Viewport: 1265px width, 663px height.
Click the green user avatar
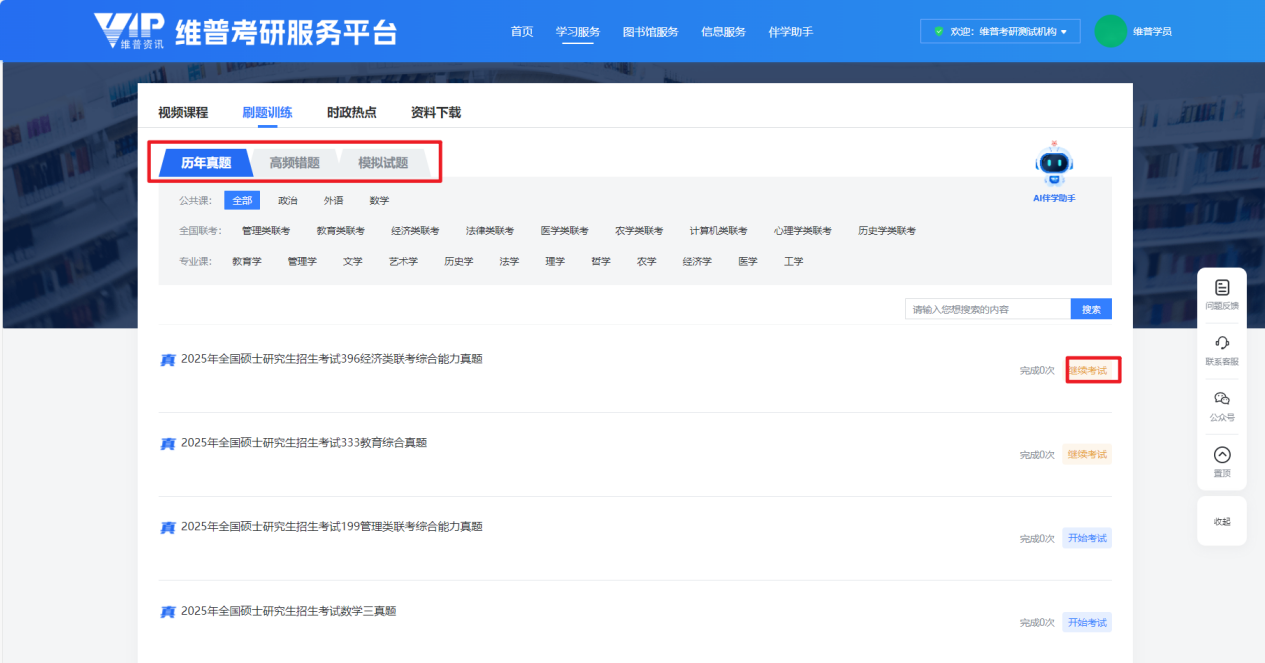(x=1110, y=31)
